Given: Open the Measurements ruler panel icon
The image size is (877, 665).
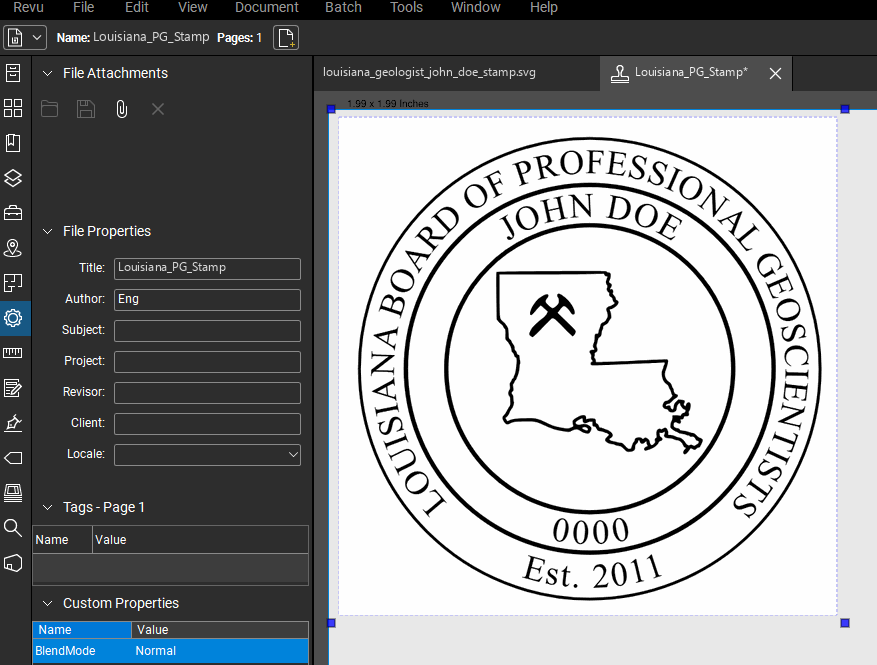Looking at the screenshot, I should (13, 353).
